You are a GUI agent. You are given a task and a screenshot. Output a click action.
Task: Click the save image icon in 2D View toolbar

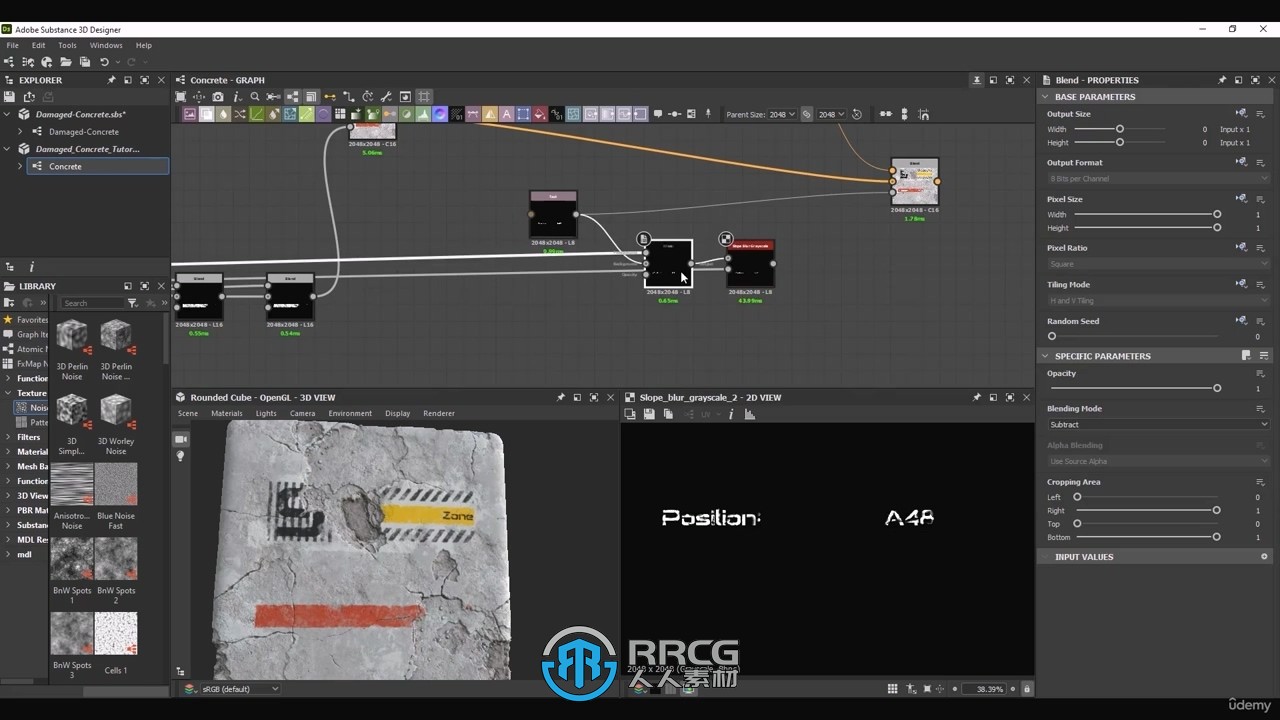649,414
